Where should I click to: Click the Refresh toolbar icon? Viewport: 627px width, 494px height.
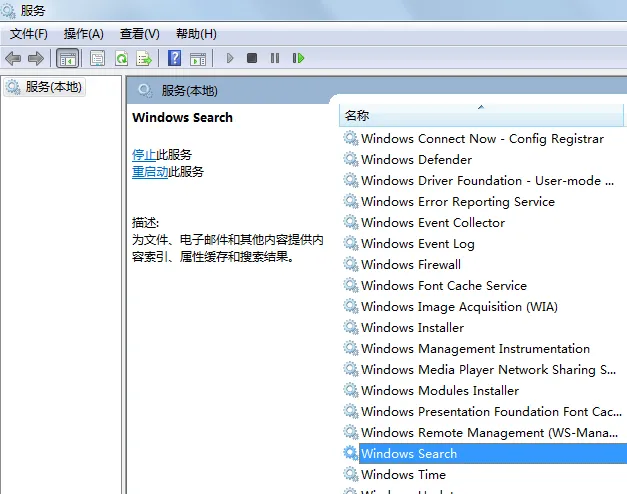pyautogui.click(x=121, y=58)
